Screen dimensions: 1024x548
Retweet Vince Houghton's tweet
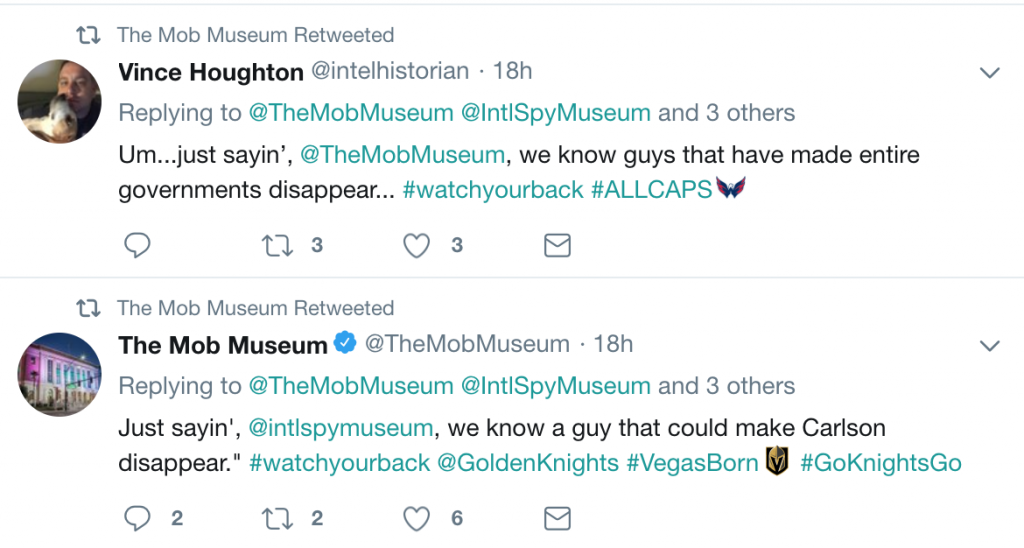point(277,246)
